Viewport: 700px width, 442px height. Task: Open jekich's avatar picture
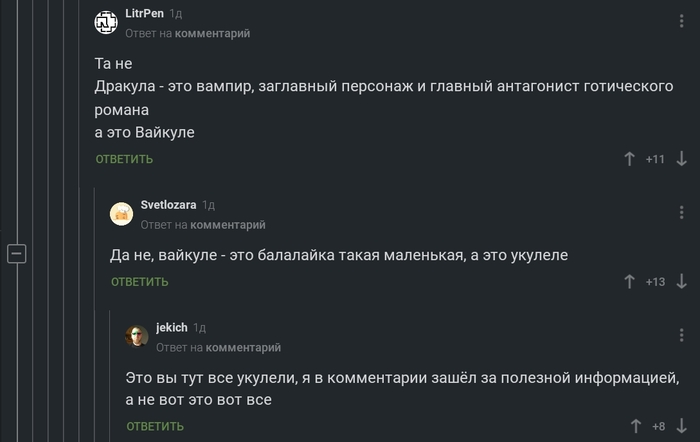coord(137,336)
